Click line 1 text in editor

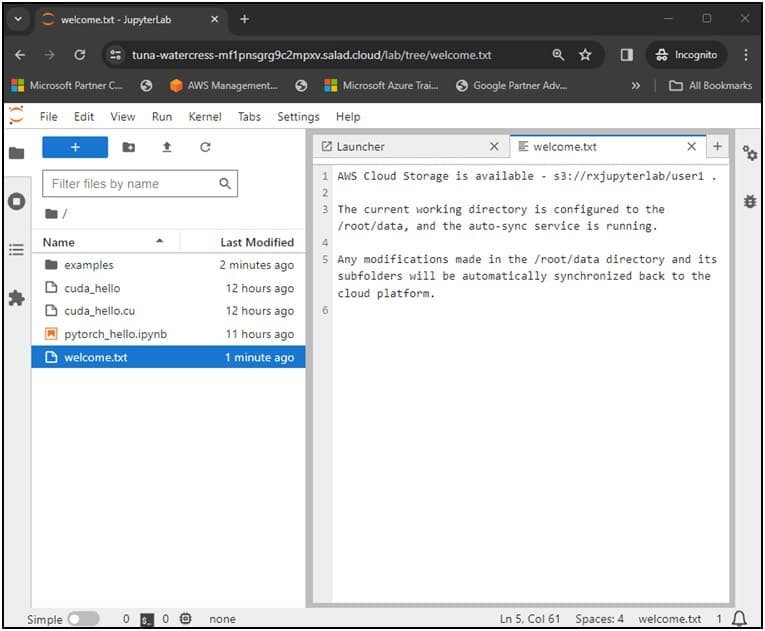click(x=527, y=176)
